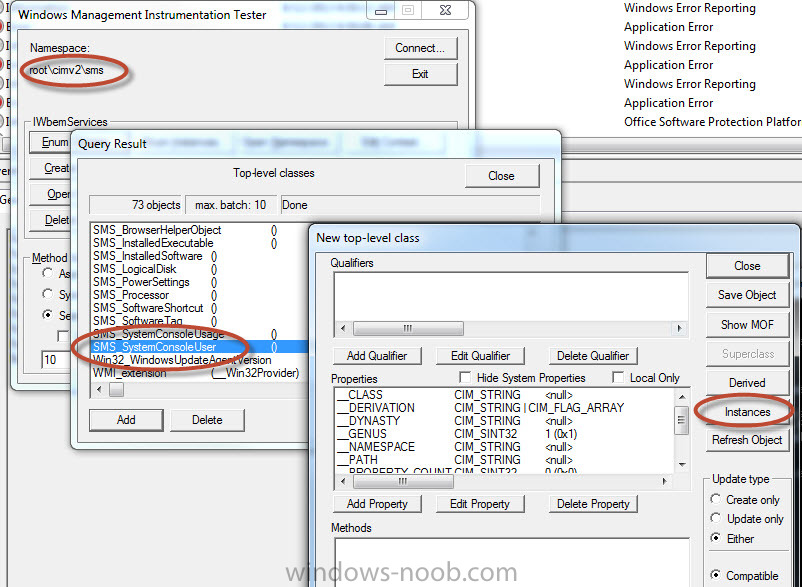Image resolution: width=802 pixels, height=587 pixels.
Task: Click the Connect... button in WMI Tester
Action: [x=420, y=48]
